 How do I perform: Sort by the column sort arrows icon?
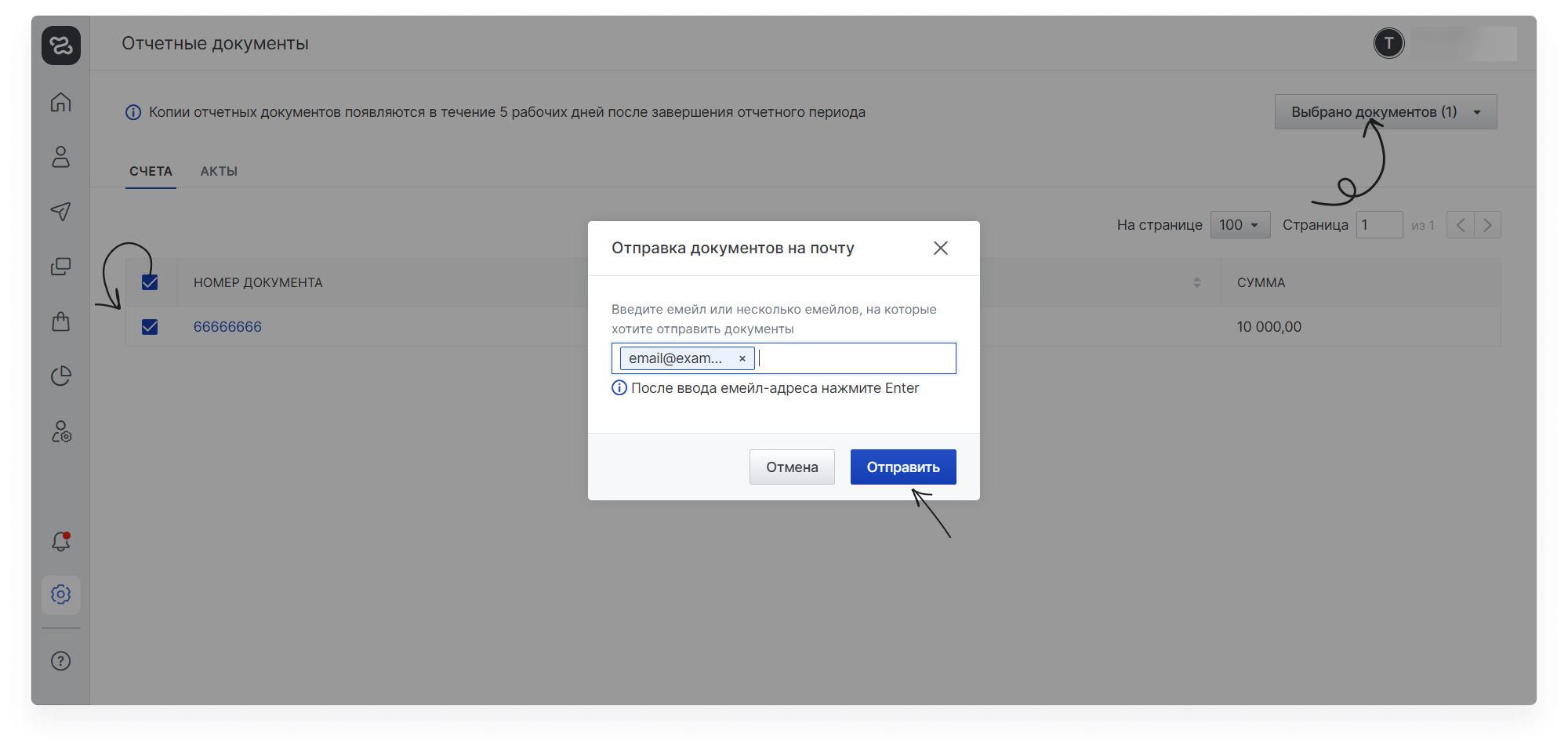(1197, 282)
